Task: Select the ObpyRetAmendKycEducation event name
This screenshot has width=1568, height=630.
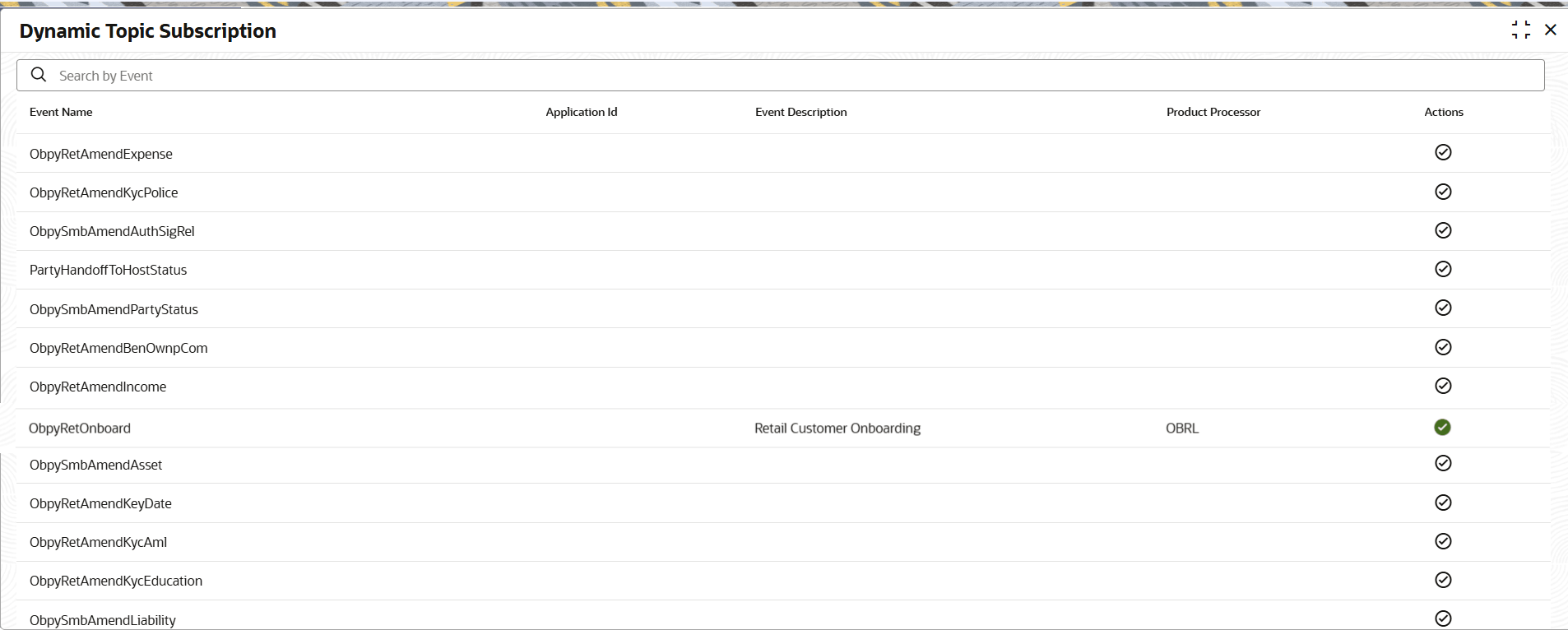Action: (x=116, y=581)
